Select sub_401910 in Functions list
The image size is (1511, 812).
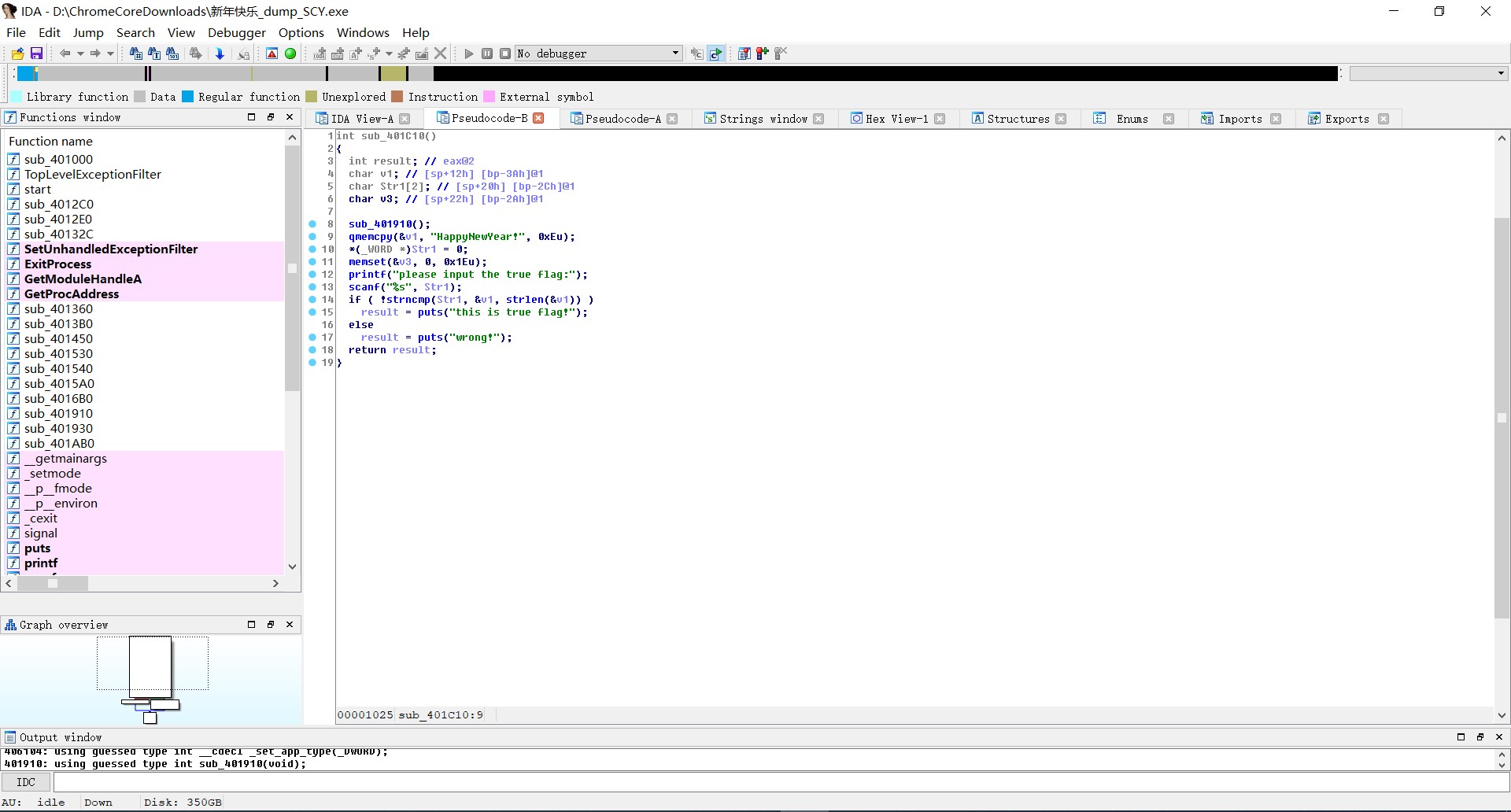(58, 413)
